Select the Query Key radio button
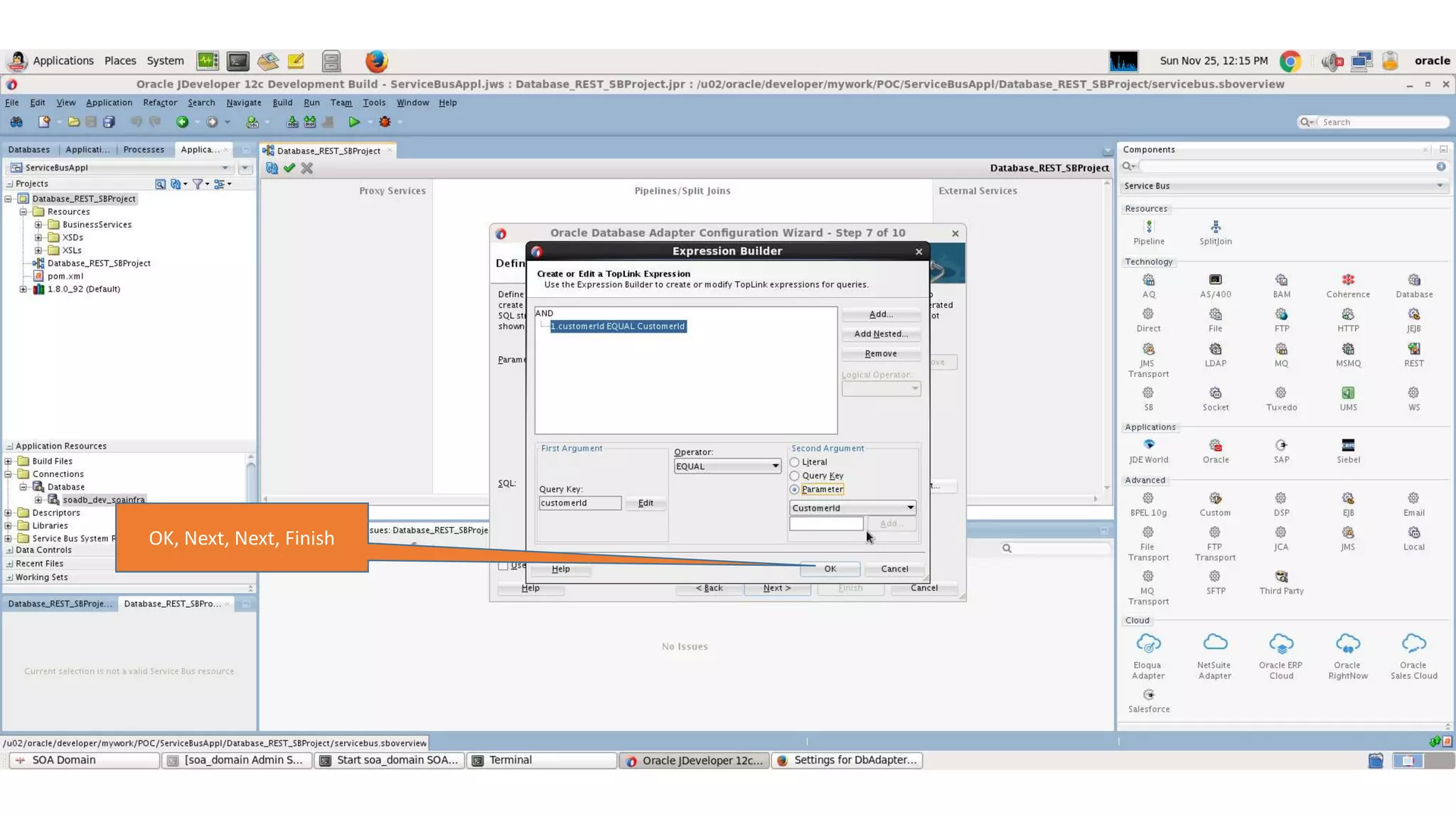The height and width of the screenshot is (819, 1456). (x=795, y=476)
